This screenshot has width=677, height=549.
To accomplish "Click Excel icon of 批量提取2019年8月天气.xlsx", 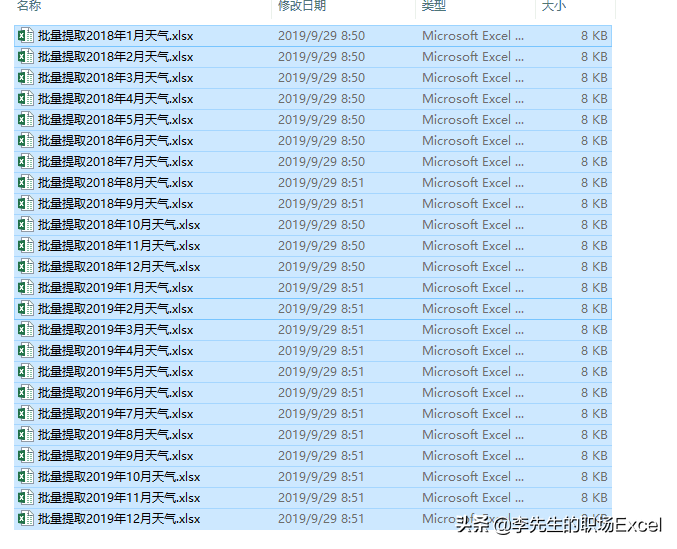I will click(x=25, y=435).
